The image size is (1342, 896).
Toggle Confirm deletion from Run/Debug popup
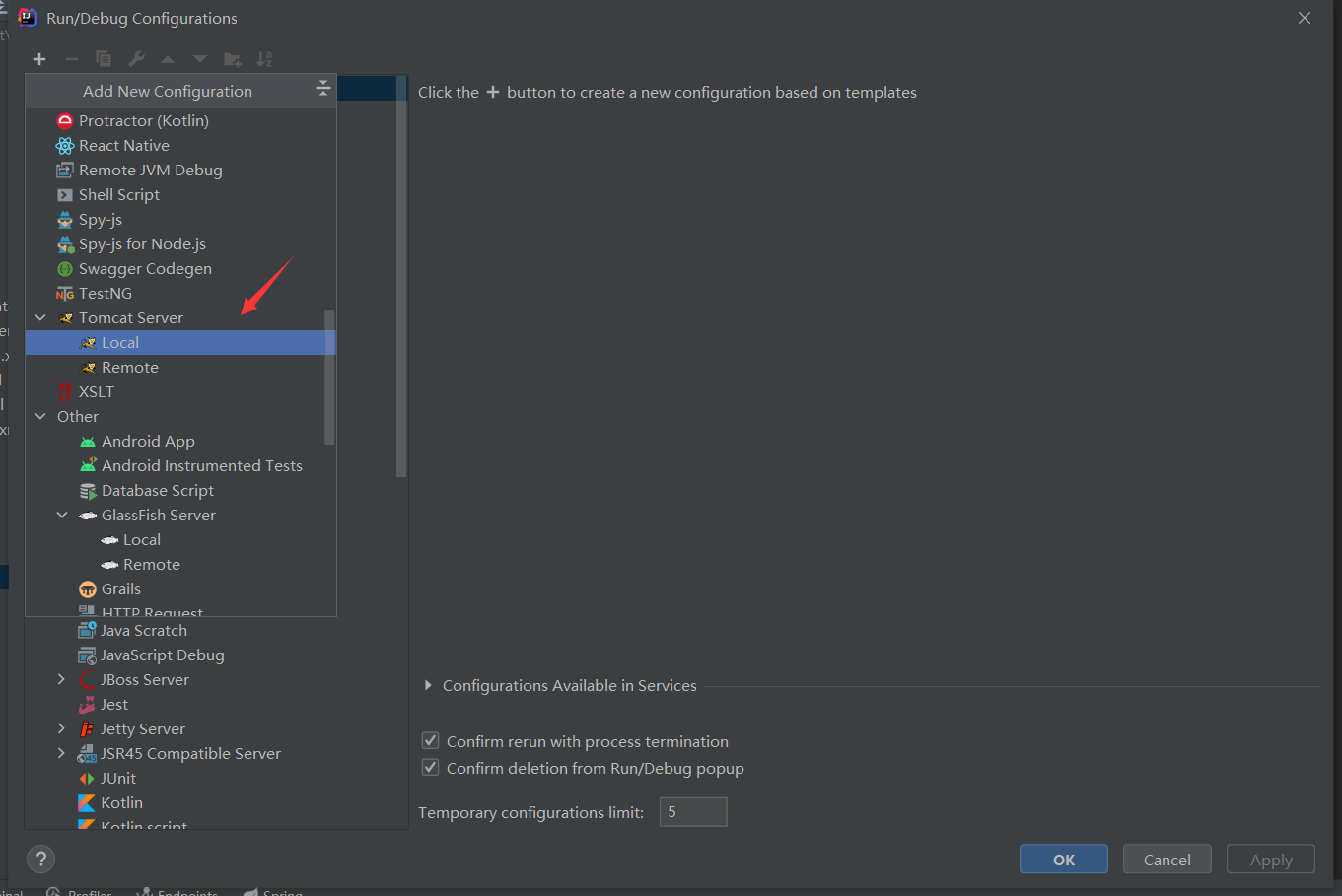(431, 767)
